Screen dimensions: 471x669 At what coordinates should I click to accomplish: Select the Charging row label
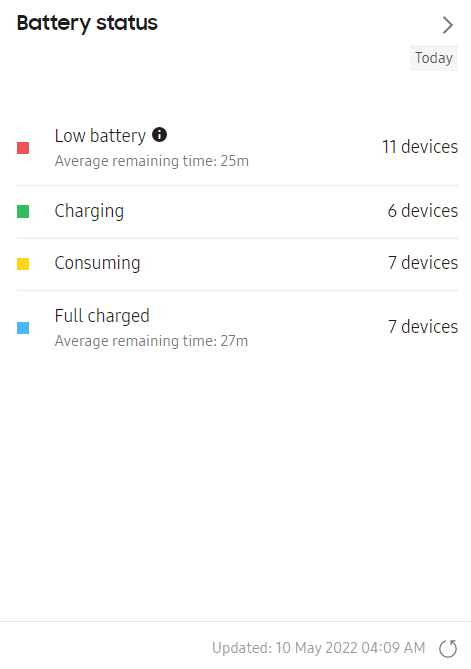[89, 212]
